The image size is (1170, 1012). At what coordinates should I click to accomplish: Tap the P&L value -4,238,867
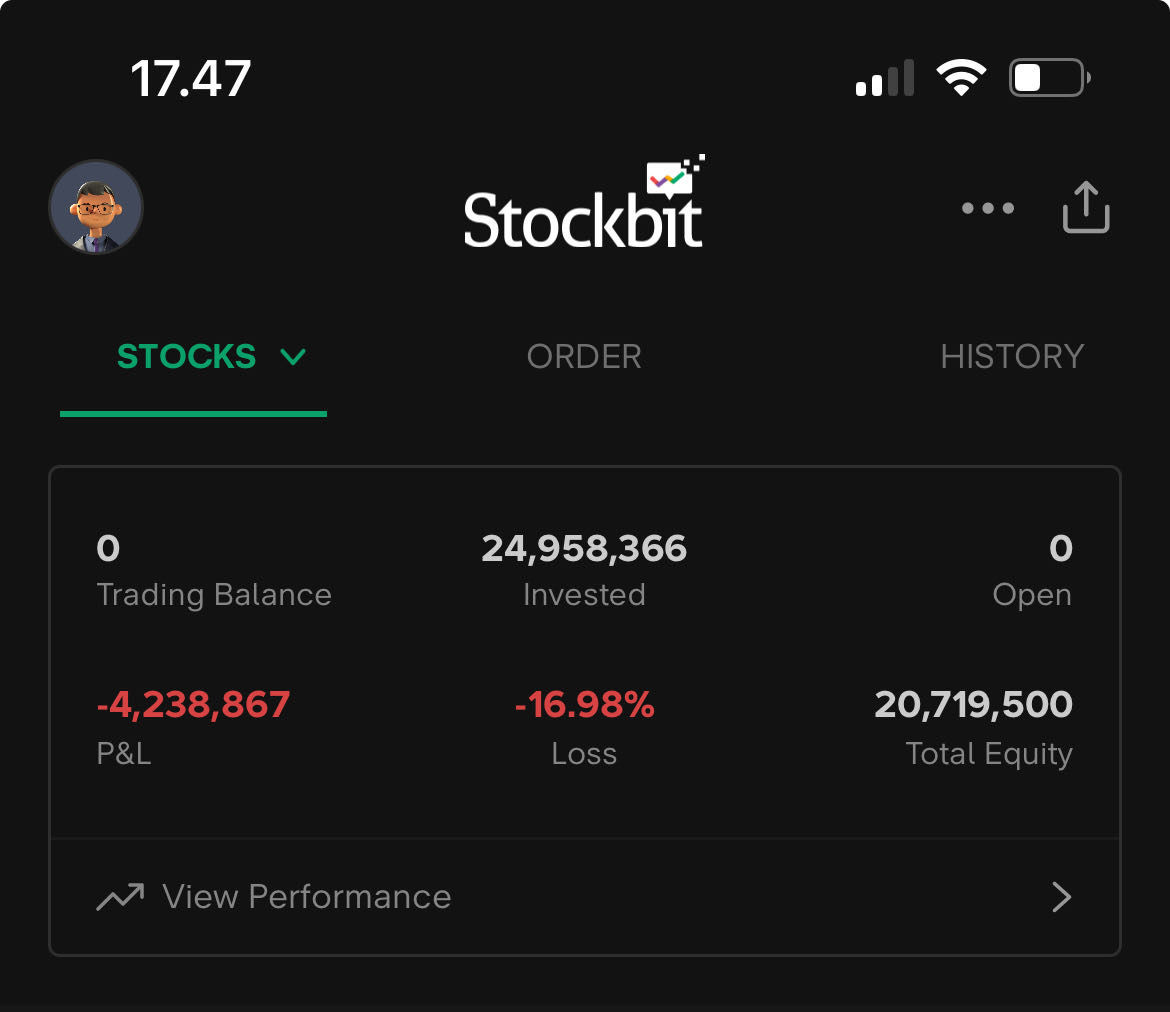coord(193,705)
